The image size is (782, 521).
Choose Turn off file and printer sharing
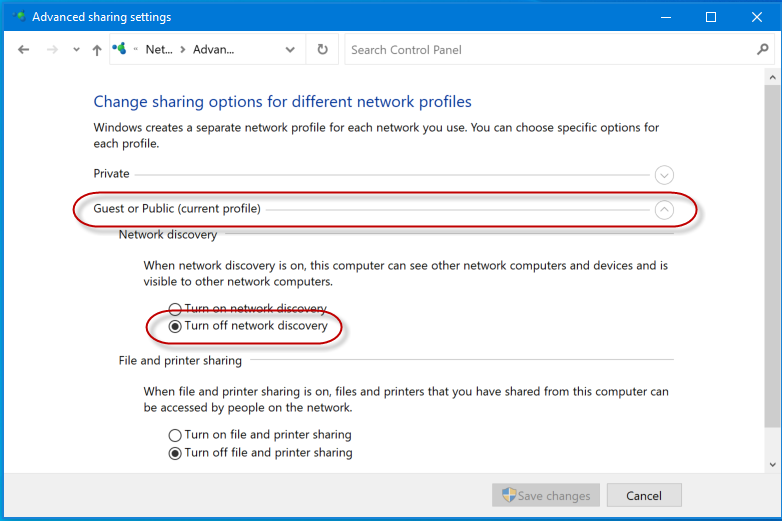176,453
